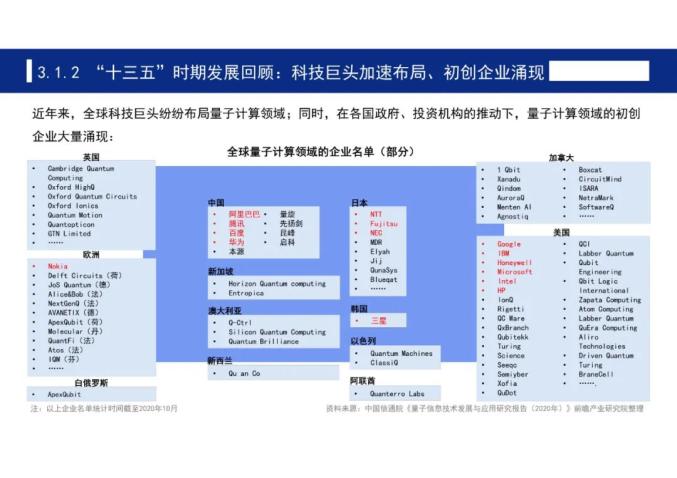
Task: Click the slide title starting with 3.1.2
Action: (x=290, y=72)
